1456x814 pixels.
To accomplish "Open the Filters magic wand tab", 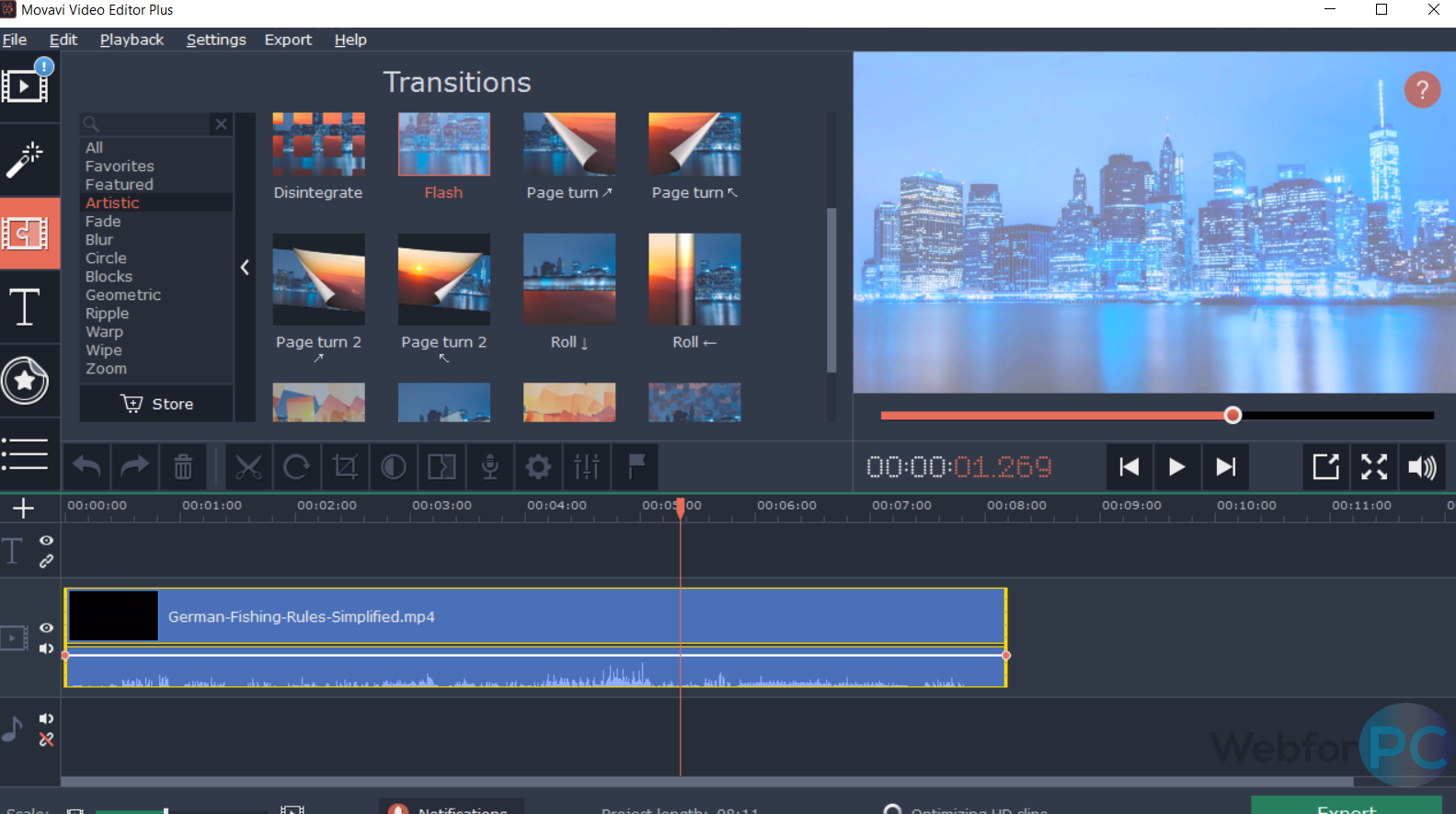I will pos(25,159).
